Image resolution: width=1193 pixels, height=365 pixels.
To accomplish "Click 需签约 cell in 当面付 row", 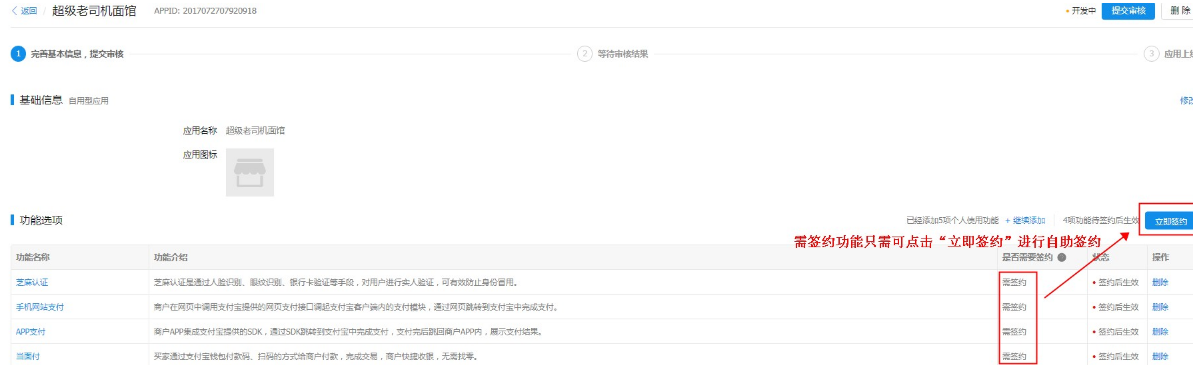I will [x=1014, y=356].
